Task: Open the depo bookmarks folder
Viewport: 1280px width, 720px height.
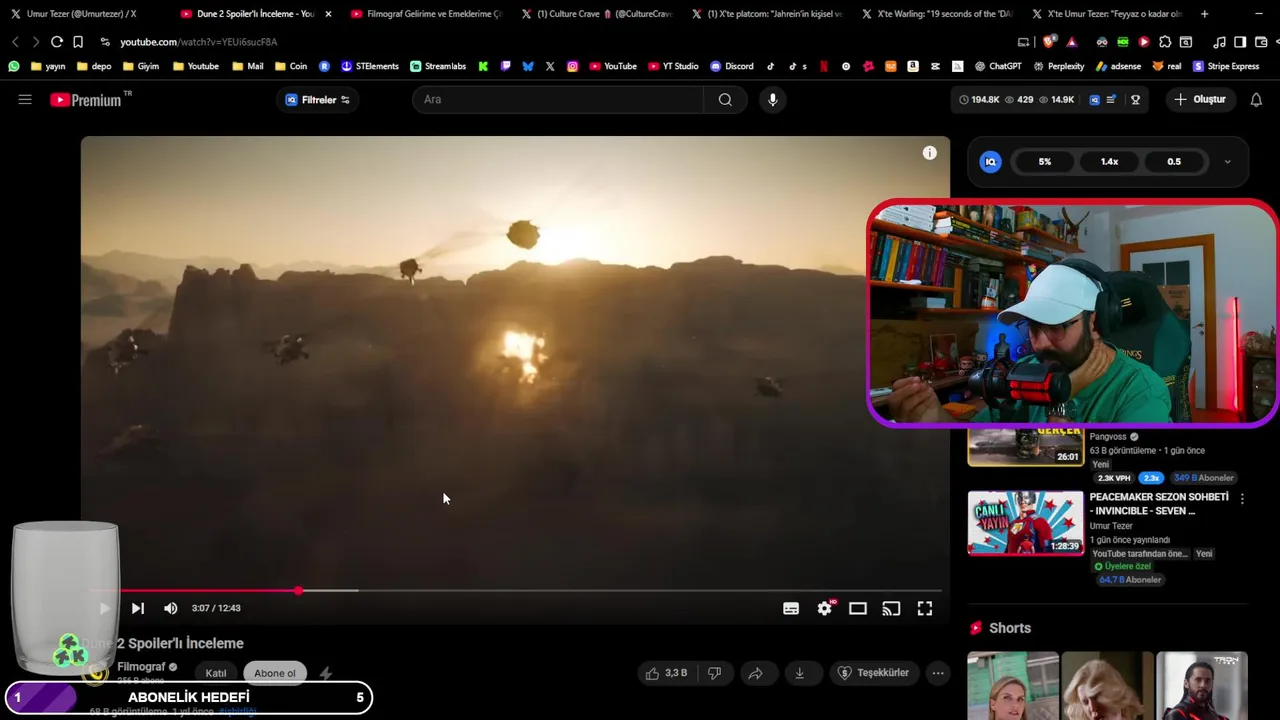Action: 93,66
